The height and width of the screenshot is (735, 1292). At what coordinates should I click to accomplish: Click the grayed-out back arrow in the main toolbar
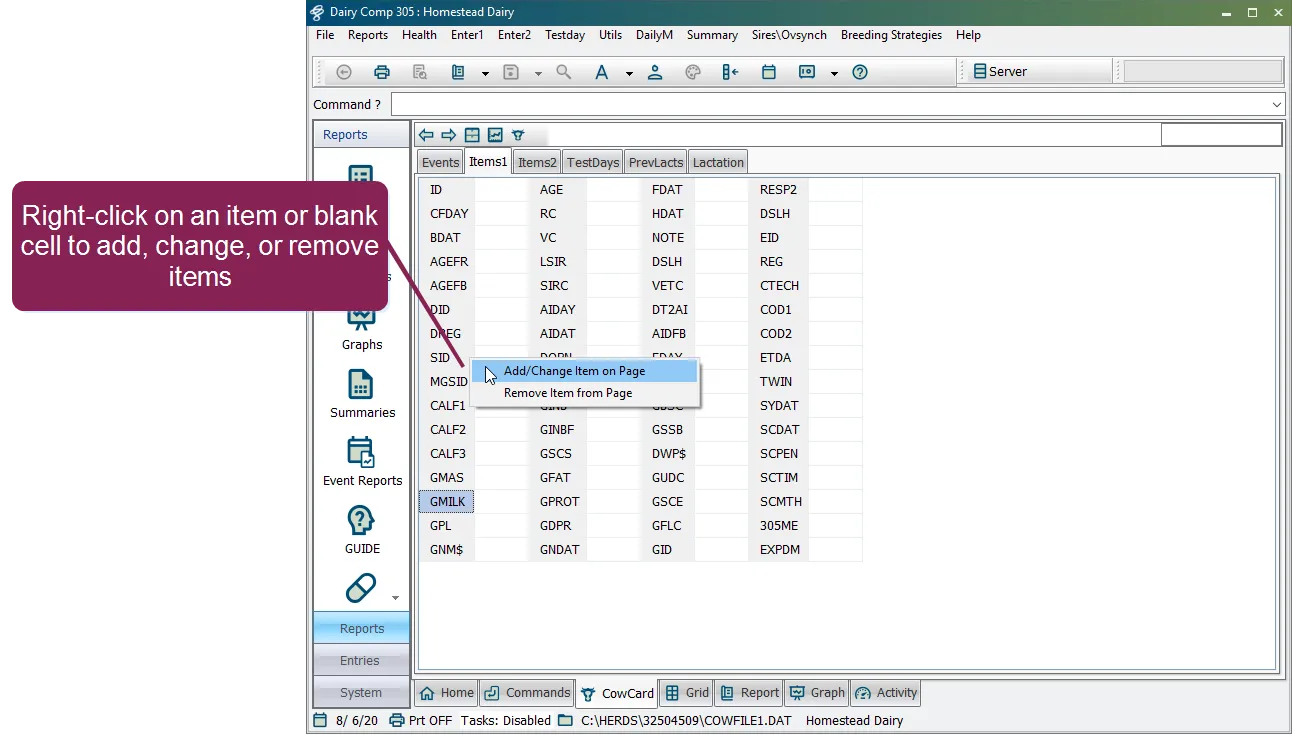[x=344, y=72]
